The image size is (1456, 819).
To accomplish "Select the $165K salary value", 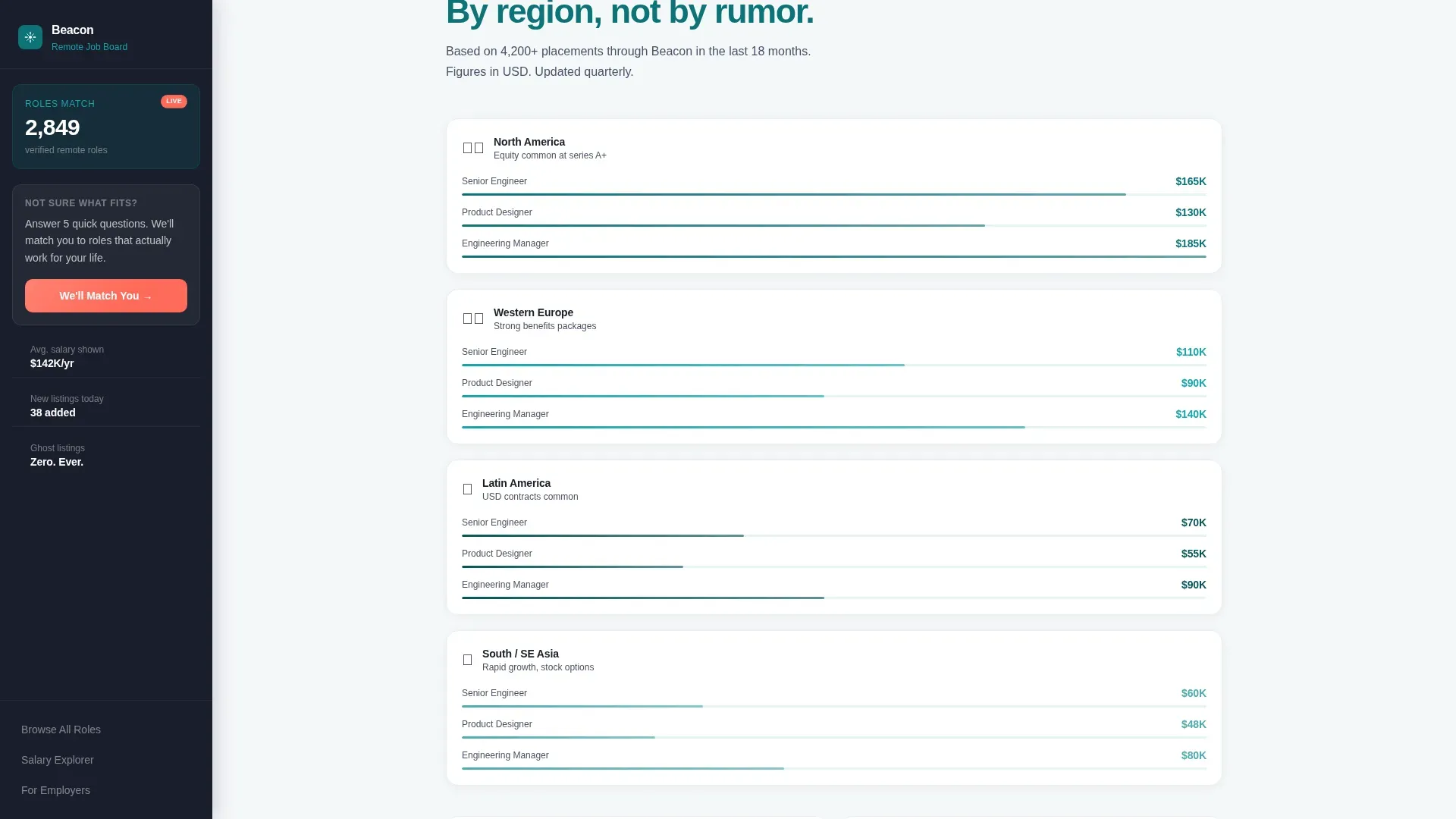I will (1191, 181).
